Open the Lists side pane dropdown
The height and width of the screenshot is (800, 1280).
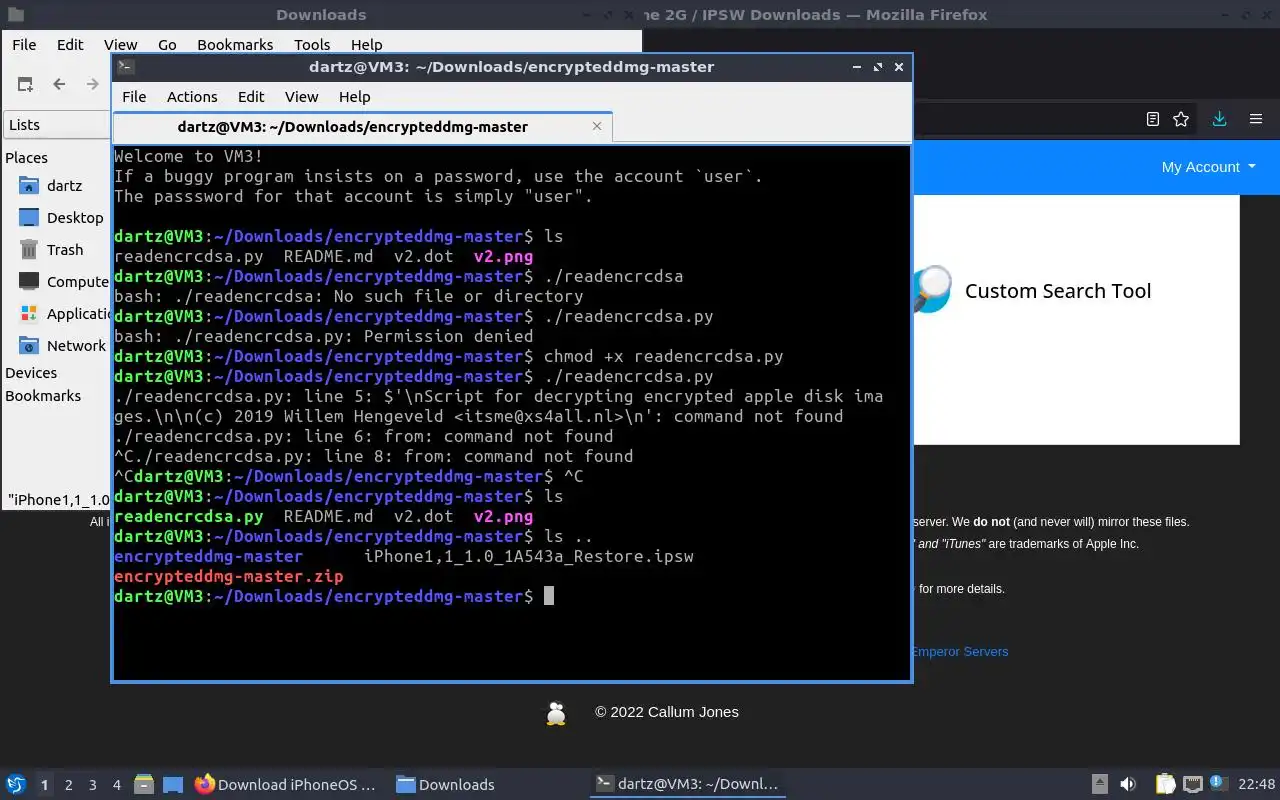click(56, 125)
